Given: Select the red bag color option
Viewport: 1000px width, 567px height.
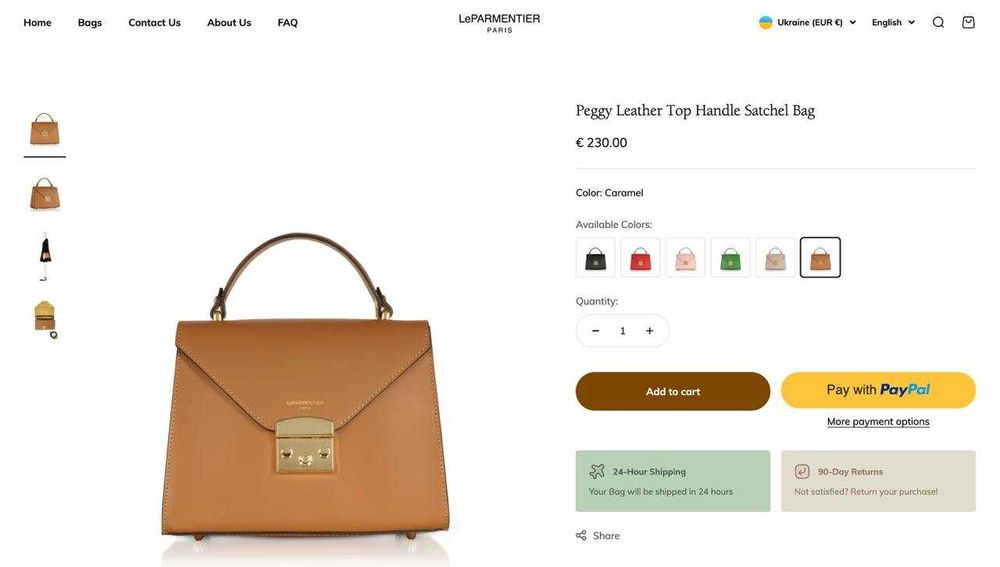Looking at the screenshot, I should click(640, 258).
